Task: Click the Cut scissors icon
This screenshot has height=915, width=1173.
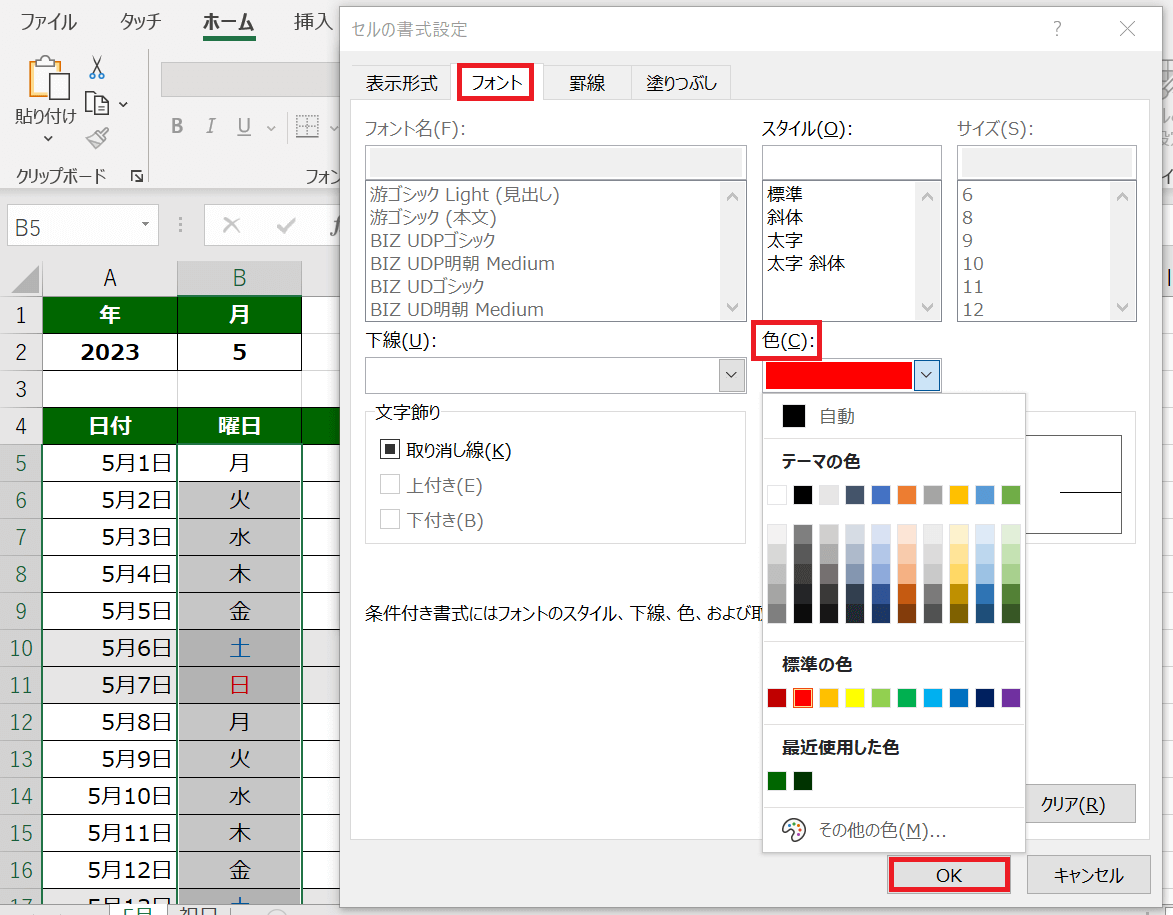Action: 97,67
